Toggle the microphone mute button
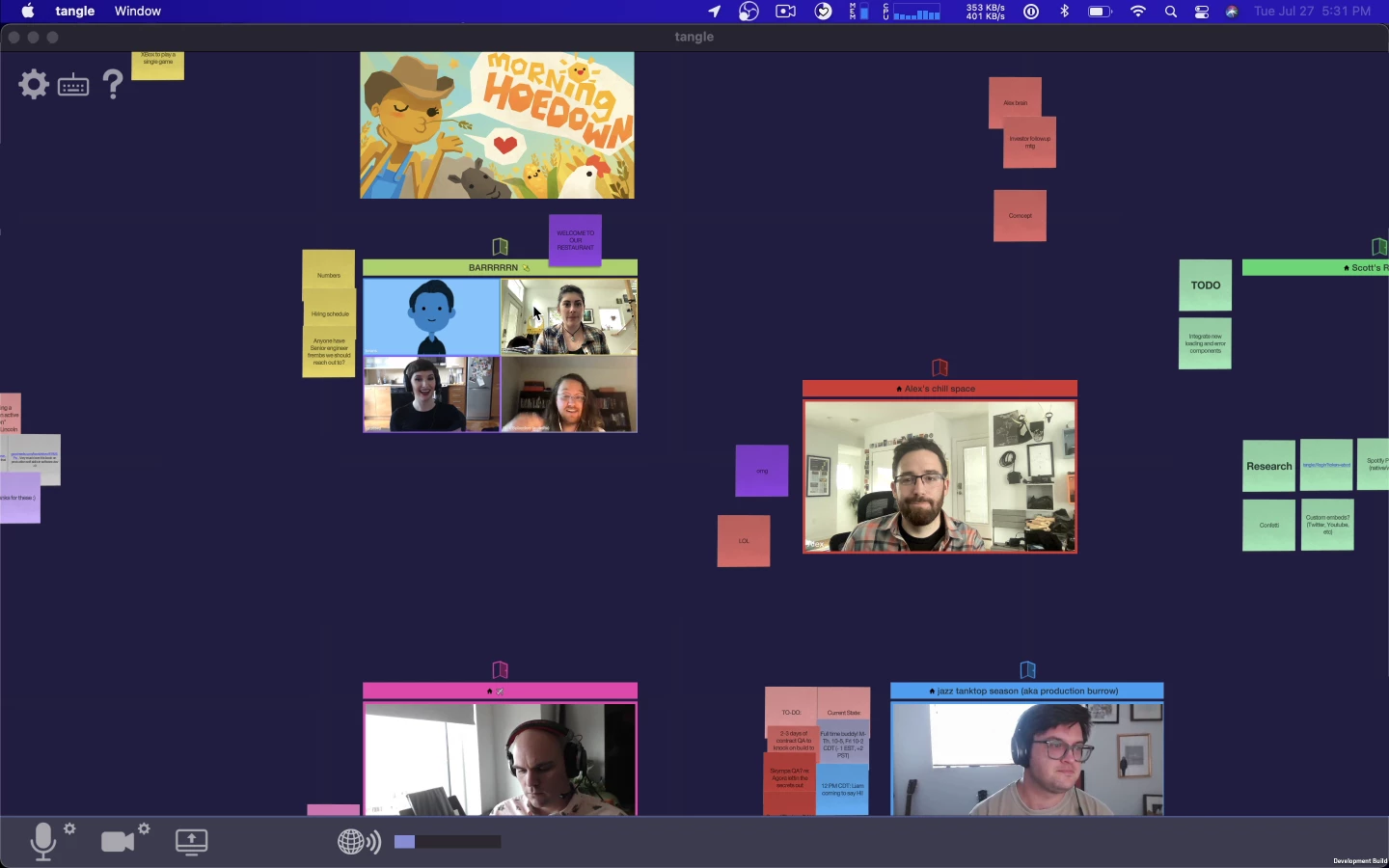This screenshot has height=868, width=1389. point(42,841)
